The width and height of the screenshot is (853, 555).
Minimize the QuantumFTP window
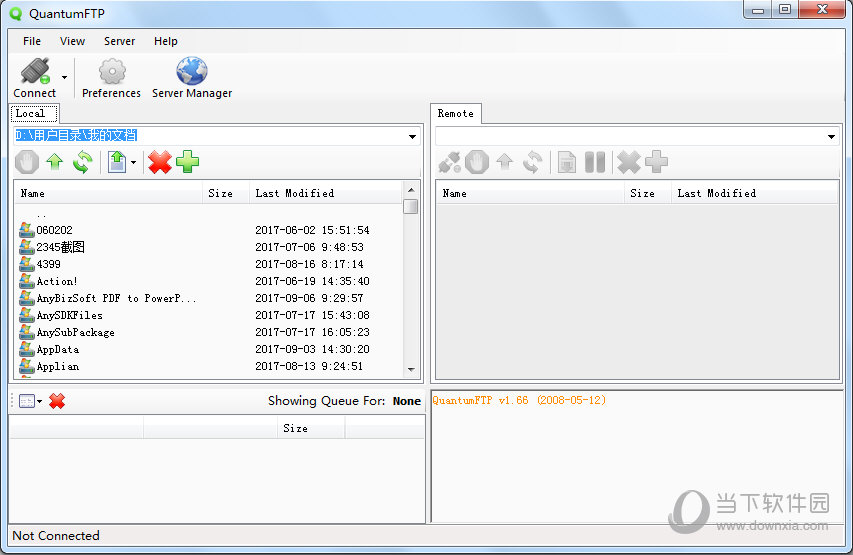(758, 10)
